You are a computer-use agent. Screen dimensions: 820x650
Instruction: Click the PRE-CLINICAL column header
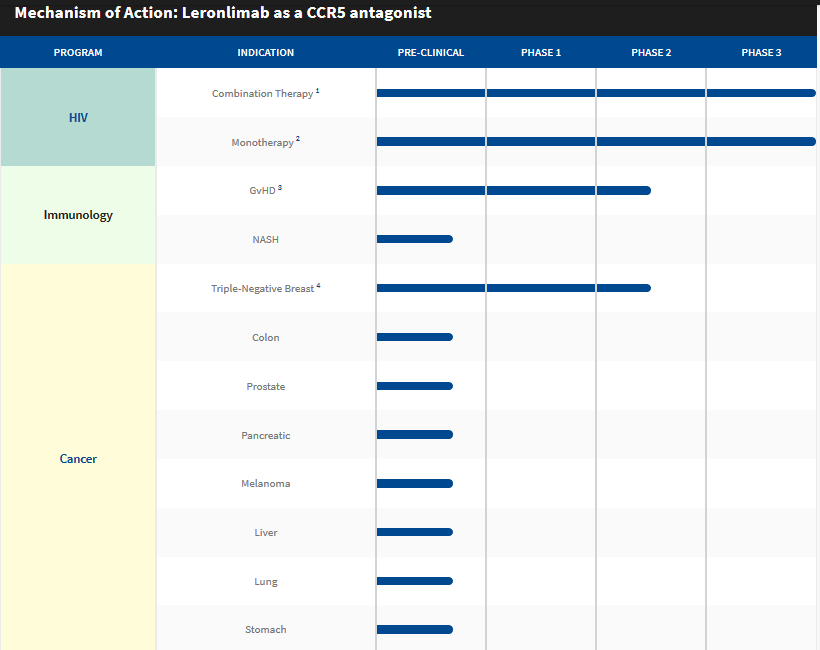(430, 52)
